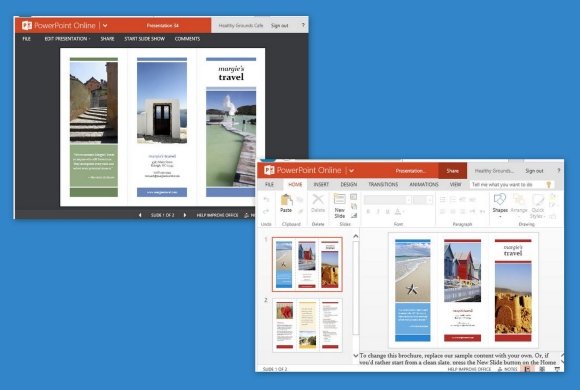Go to previous slide arrow in viewer
The height and width of the screenshot is (390, 580).
tap(140, 215)
